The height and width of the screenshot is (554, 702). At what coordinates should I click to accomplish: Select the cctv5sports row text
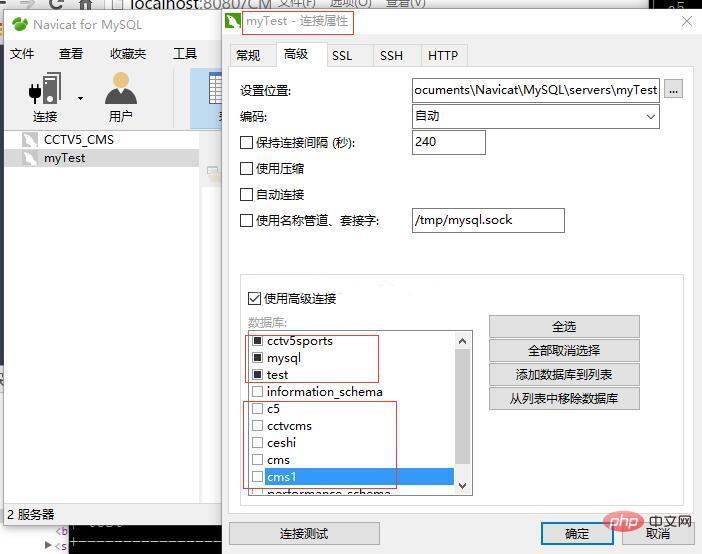(300, 341)
